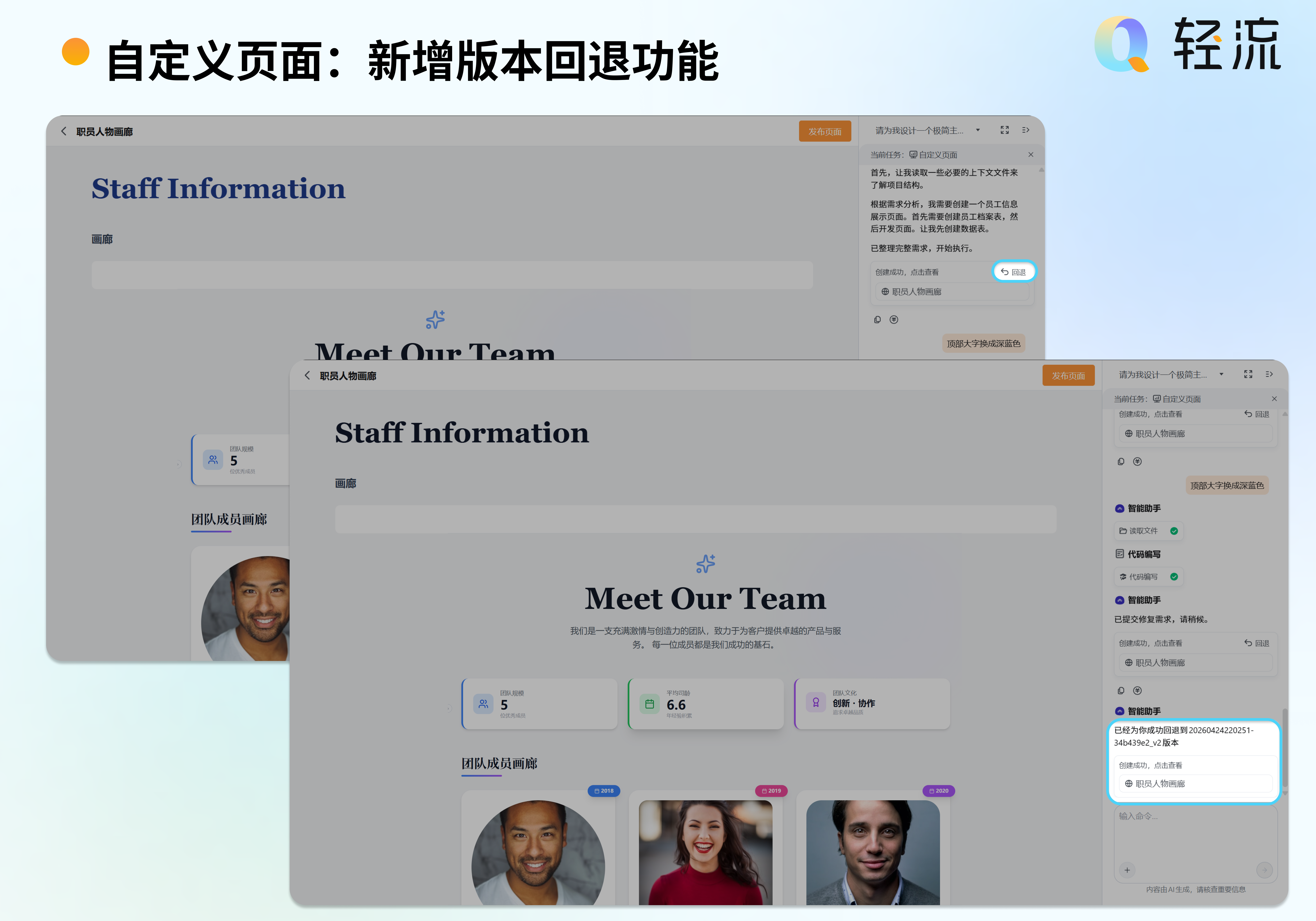The image size is (1316, 921).
Task: Click the fullscreen expand icon in front window chat header
Action: click(x=1248, y=374)
